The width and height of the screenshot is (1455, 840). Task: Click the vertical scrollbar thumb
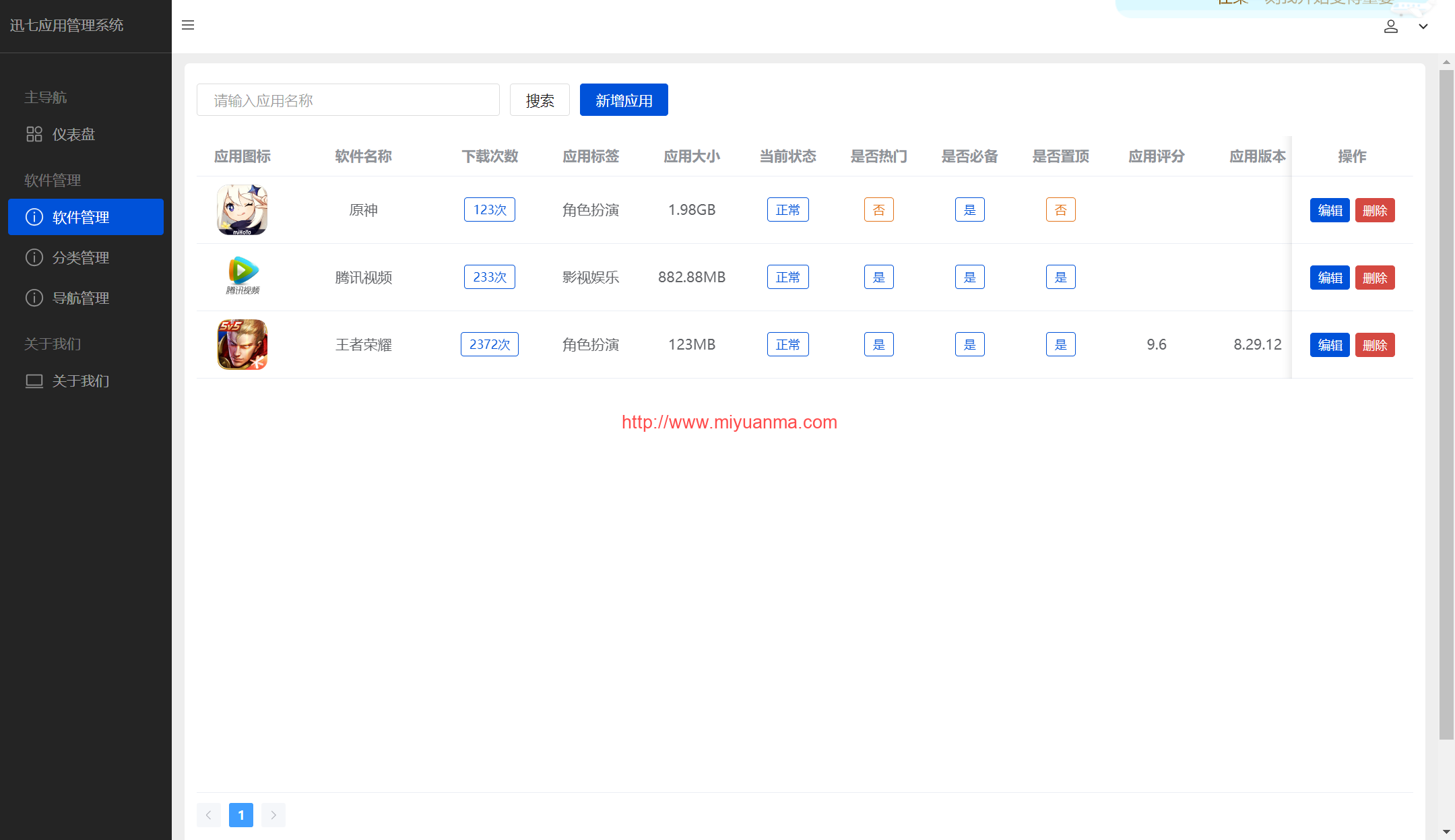(1446, 404)
